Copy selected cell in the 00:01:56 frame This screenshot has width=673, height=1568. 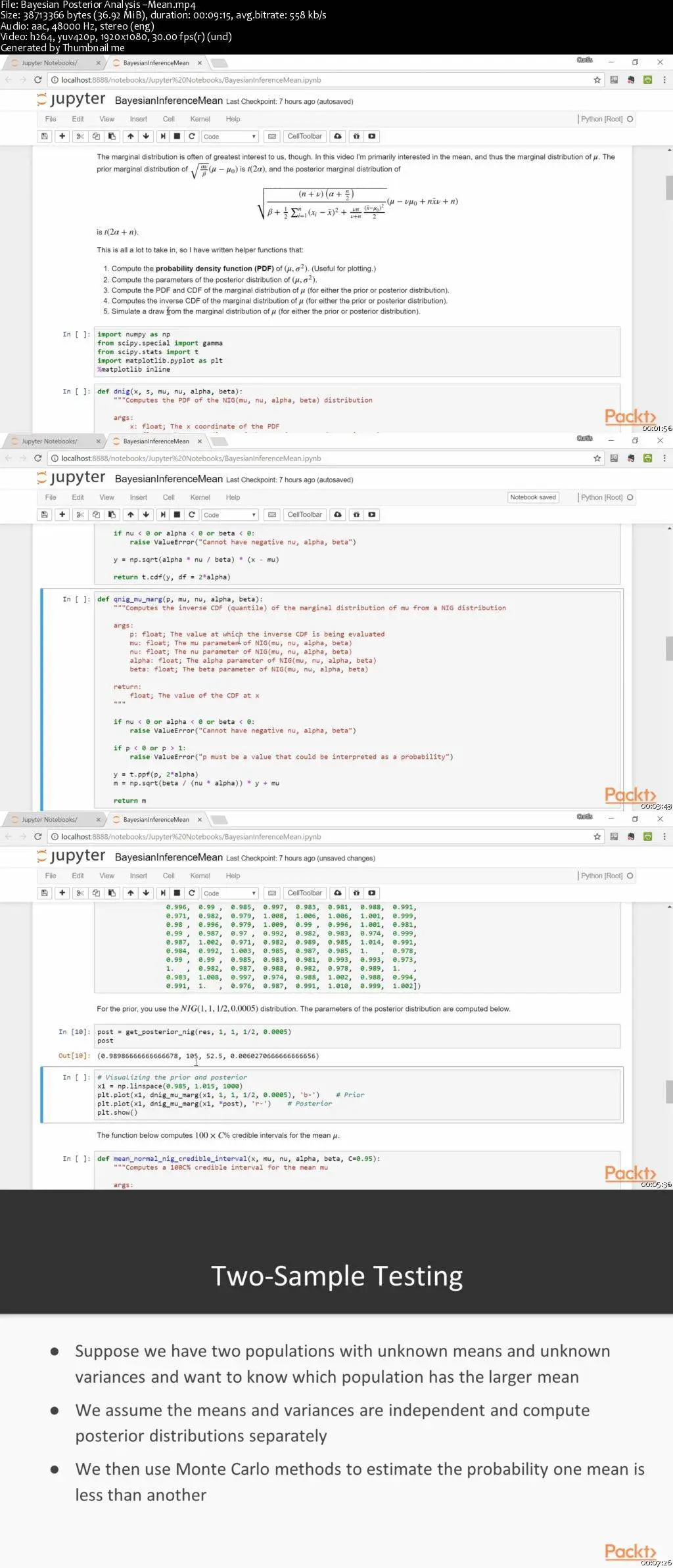click(x=96, y=137)
